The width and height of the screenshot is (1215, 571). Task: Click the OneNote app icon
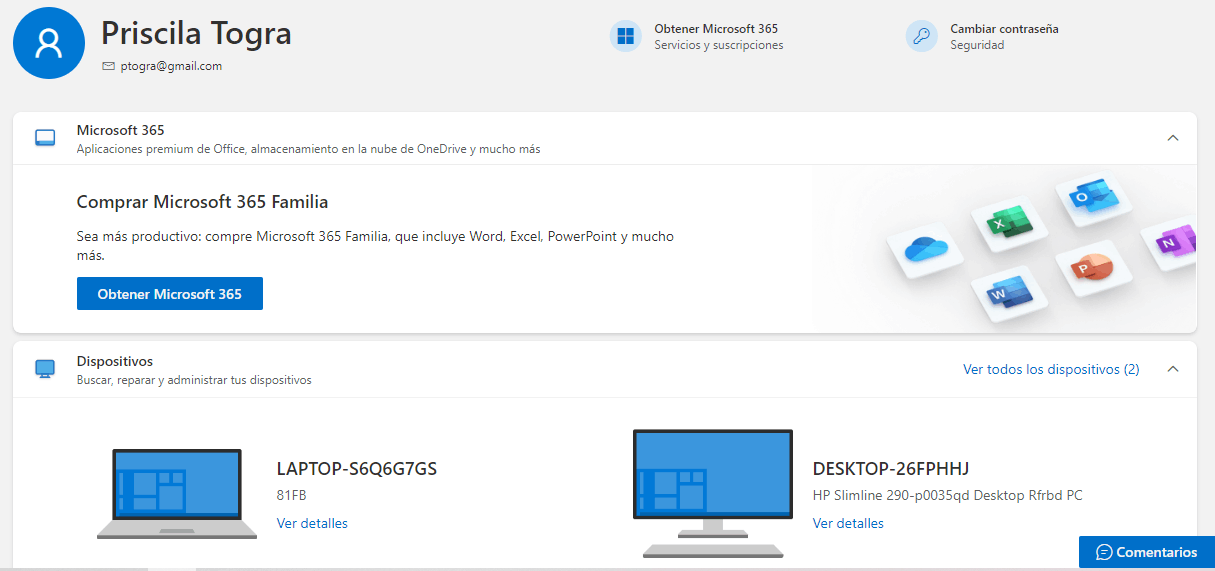pos(1171,243)
